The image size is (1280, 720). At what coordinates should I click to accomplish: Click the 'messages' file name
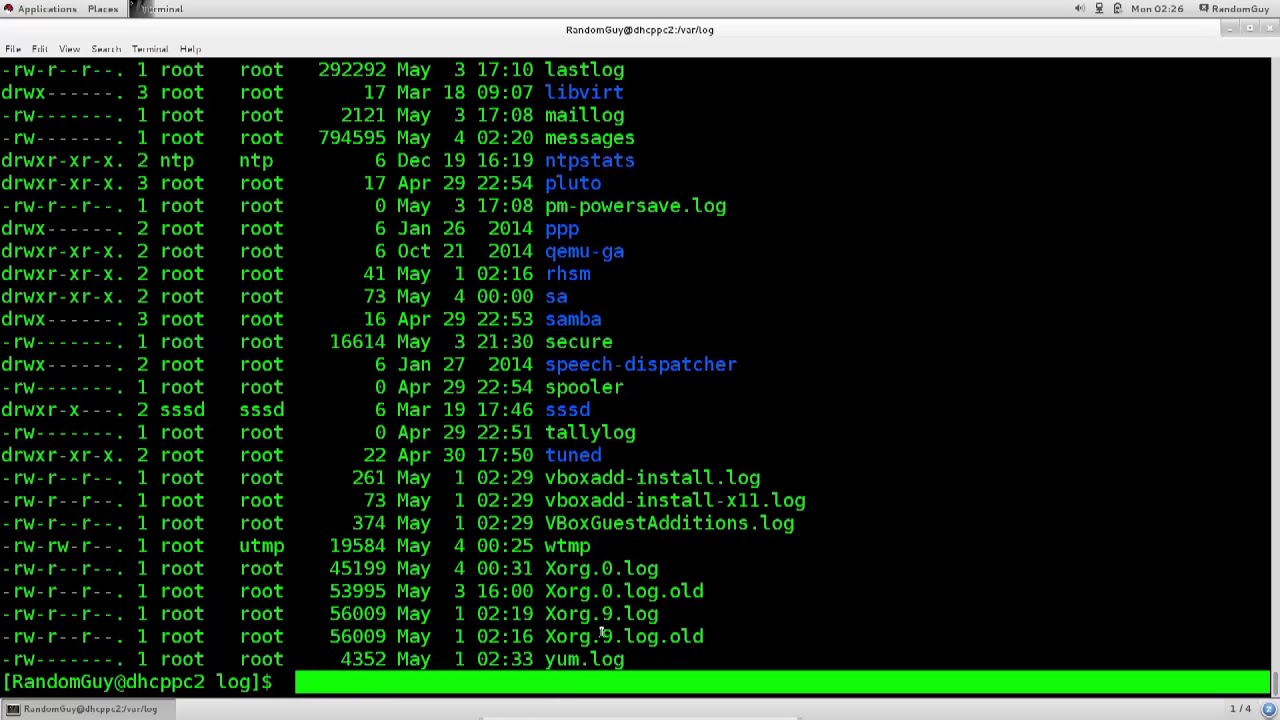pos(589,138)
